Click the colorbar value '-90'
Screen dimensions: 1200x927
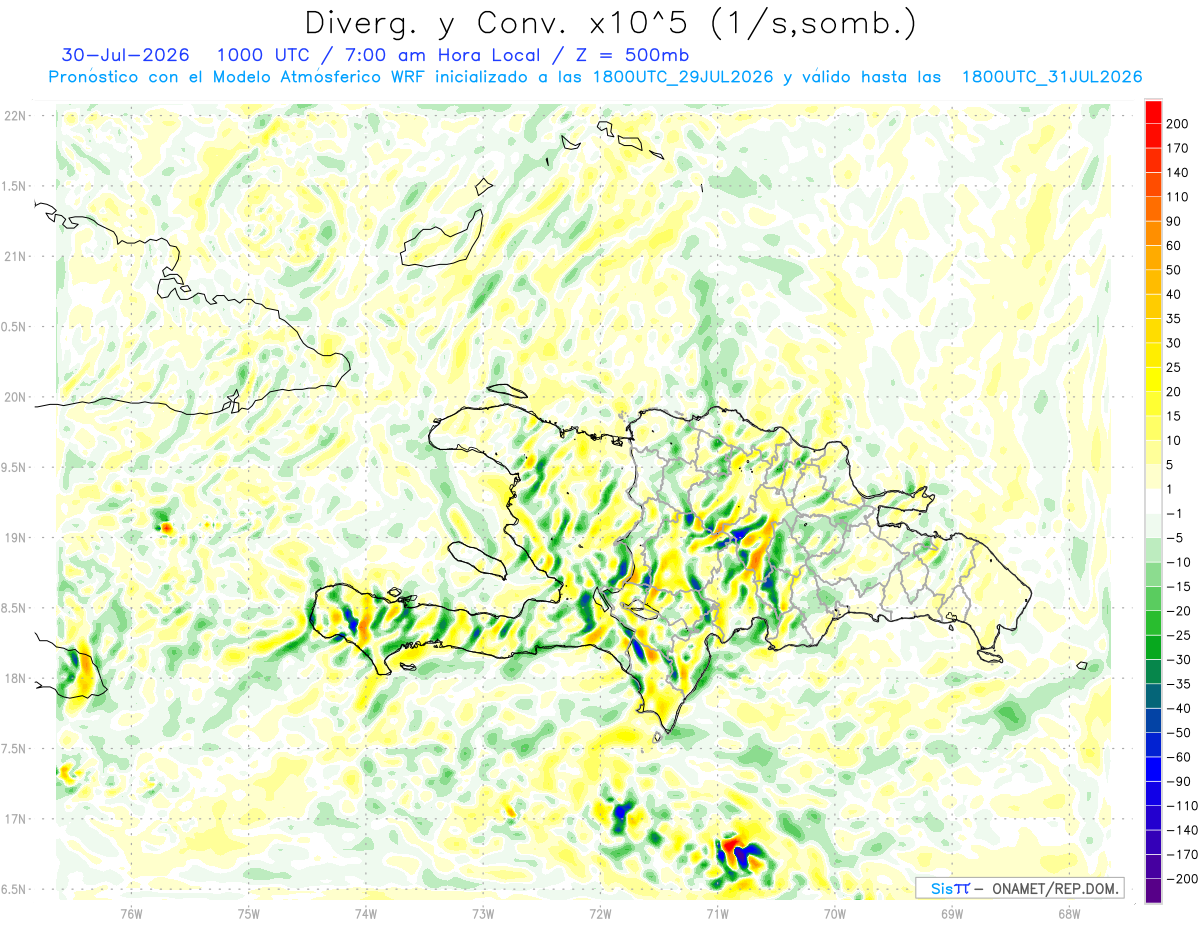(x=1178, y=781)
